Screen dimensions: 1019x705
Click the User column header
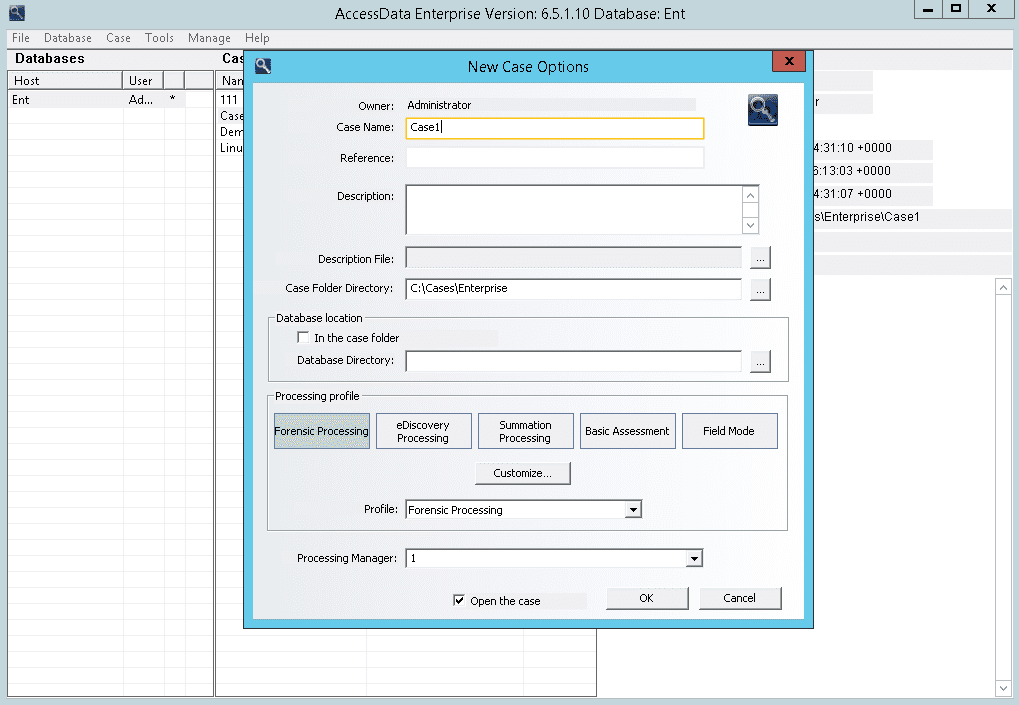click(x=143, y=81)
